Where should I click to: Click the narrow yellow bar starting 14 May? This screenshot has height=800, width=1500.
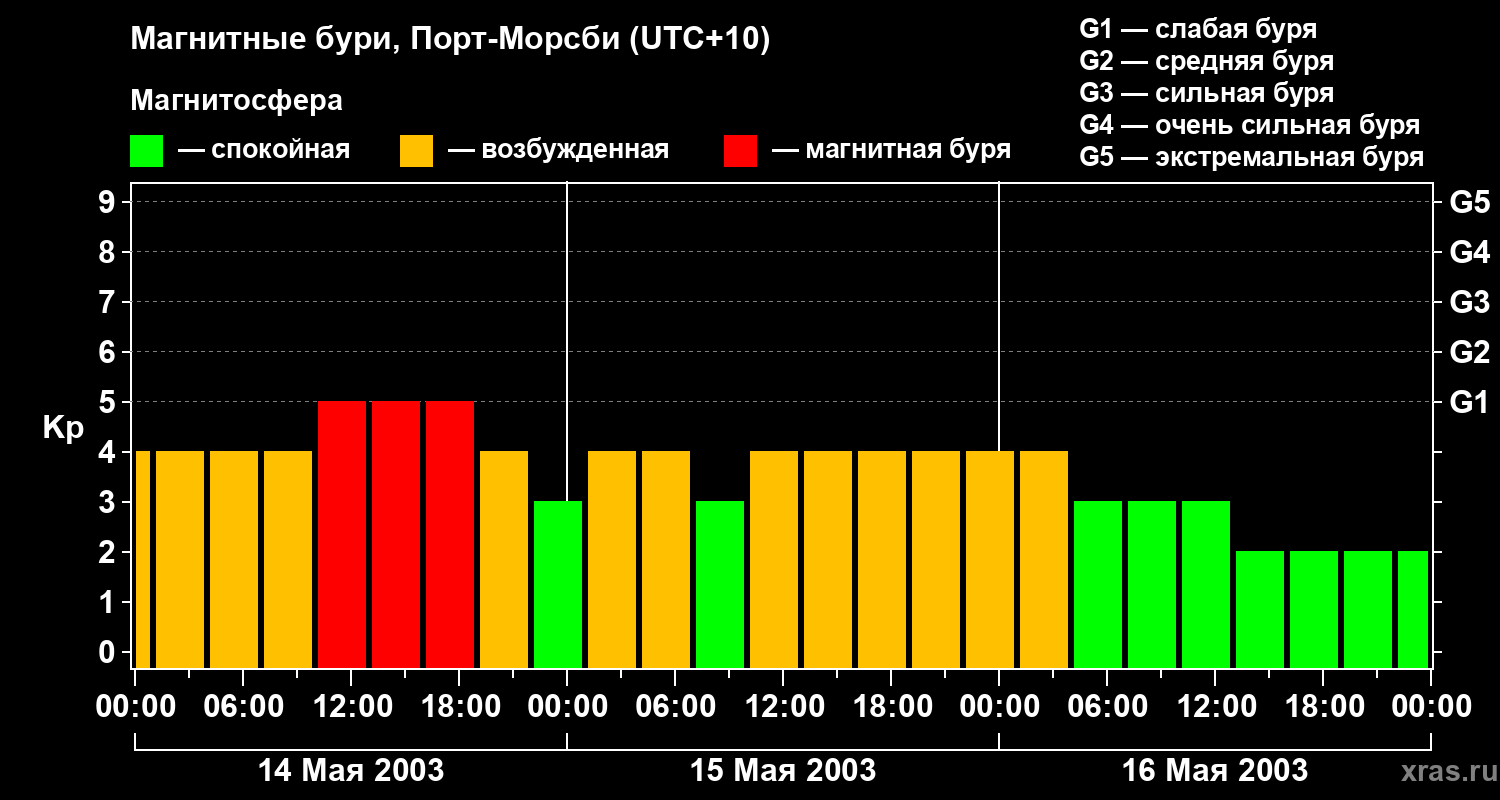point(142,559)
